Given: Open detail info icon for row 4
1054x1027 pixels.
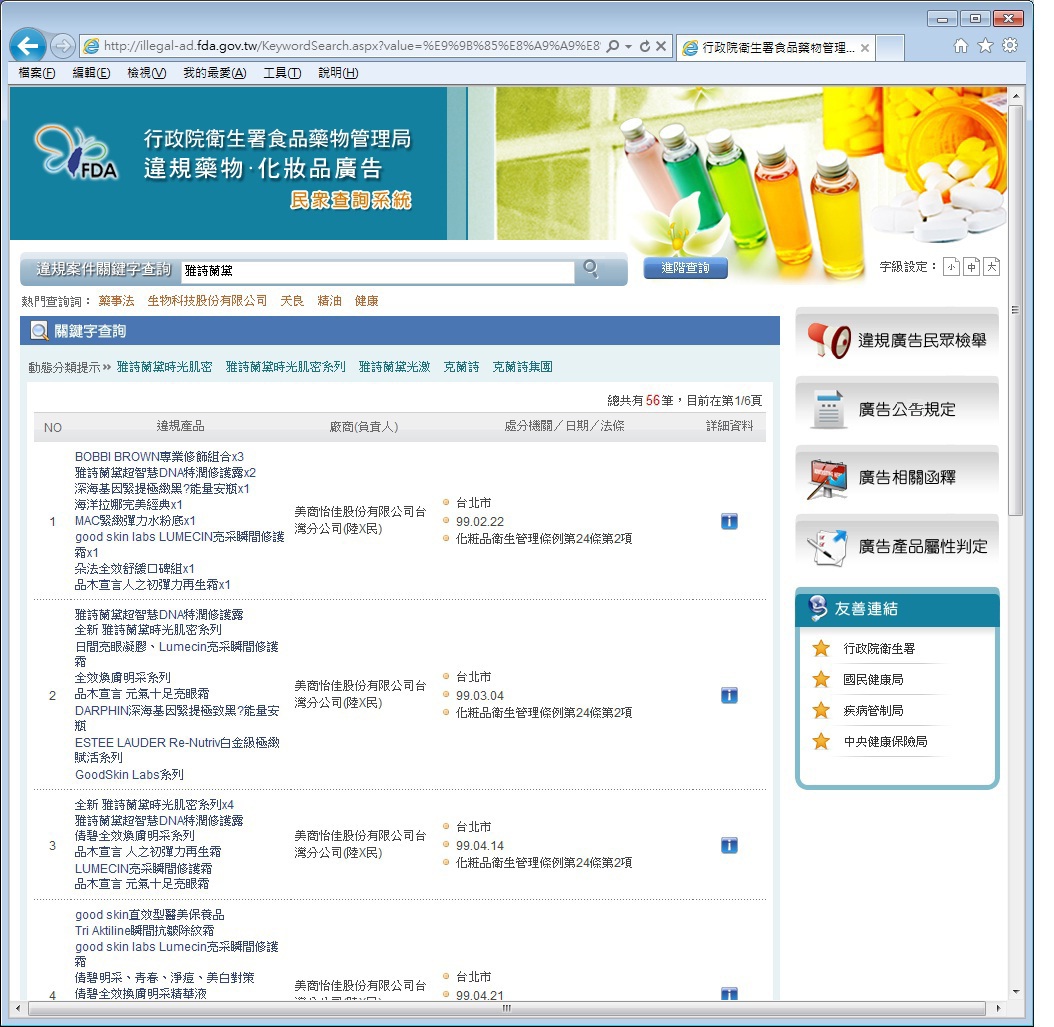Looking at the screenshot, I should click(x=729, y=993).
